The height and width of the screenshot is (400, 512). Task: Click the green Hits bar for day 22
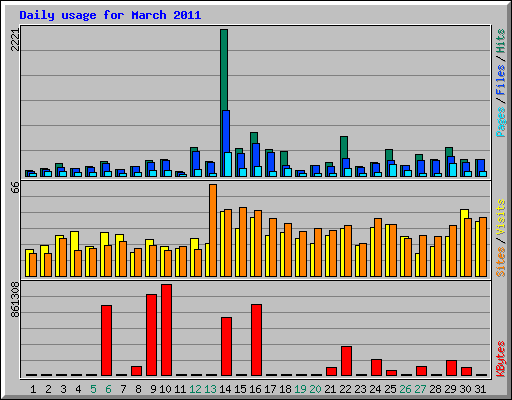[344, 147]
